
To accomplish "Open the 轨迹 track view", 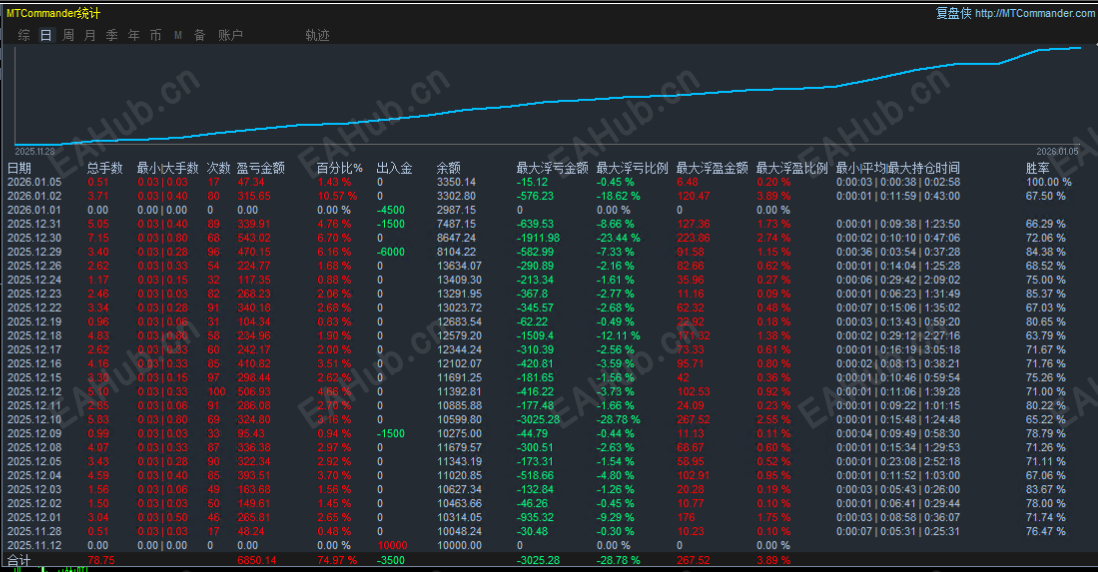I will click(x=317, y=35).
